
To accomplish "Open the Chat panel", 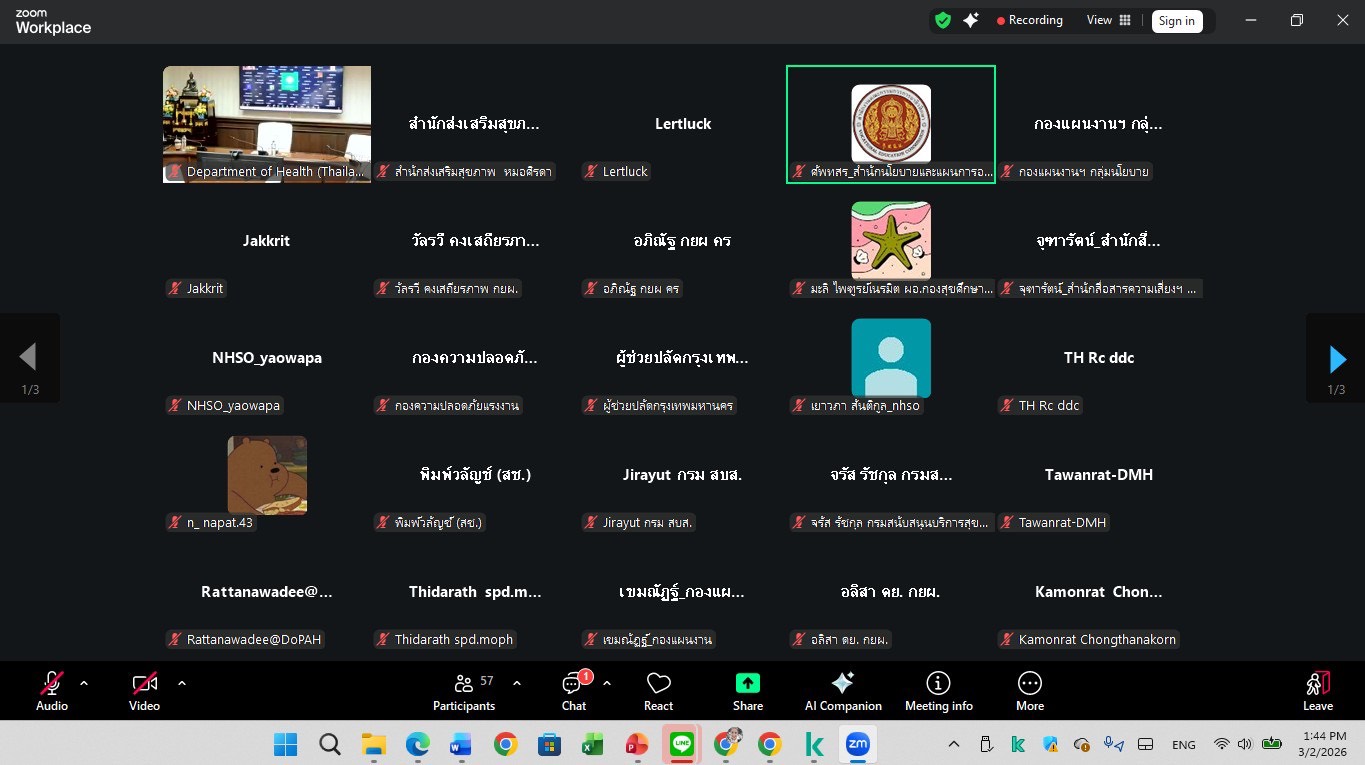I will pyautogui.click(x=573, y=691).
